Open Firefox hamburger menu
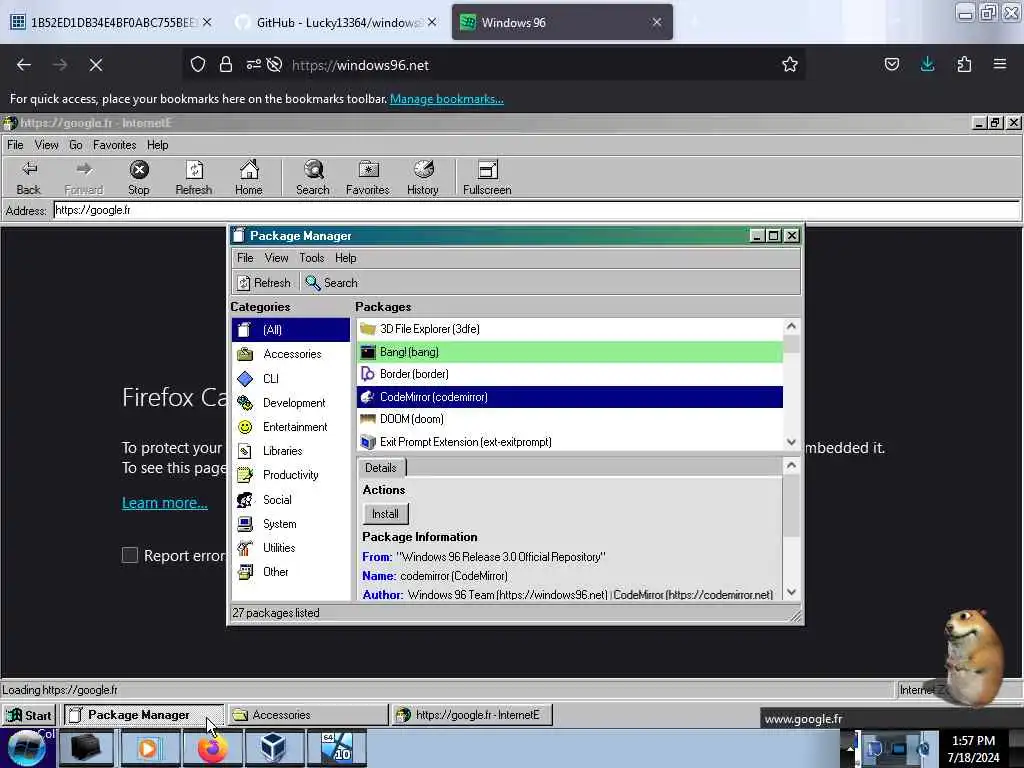The width and height of the screenshot is (1024, 768). [1000, 64]
